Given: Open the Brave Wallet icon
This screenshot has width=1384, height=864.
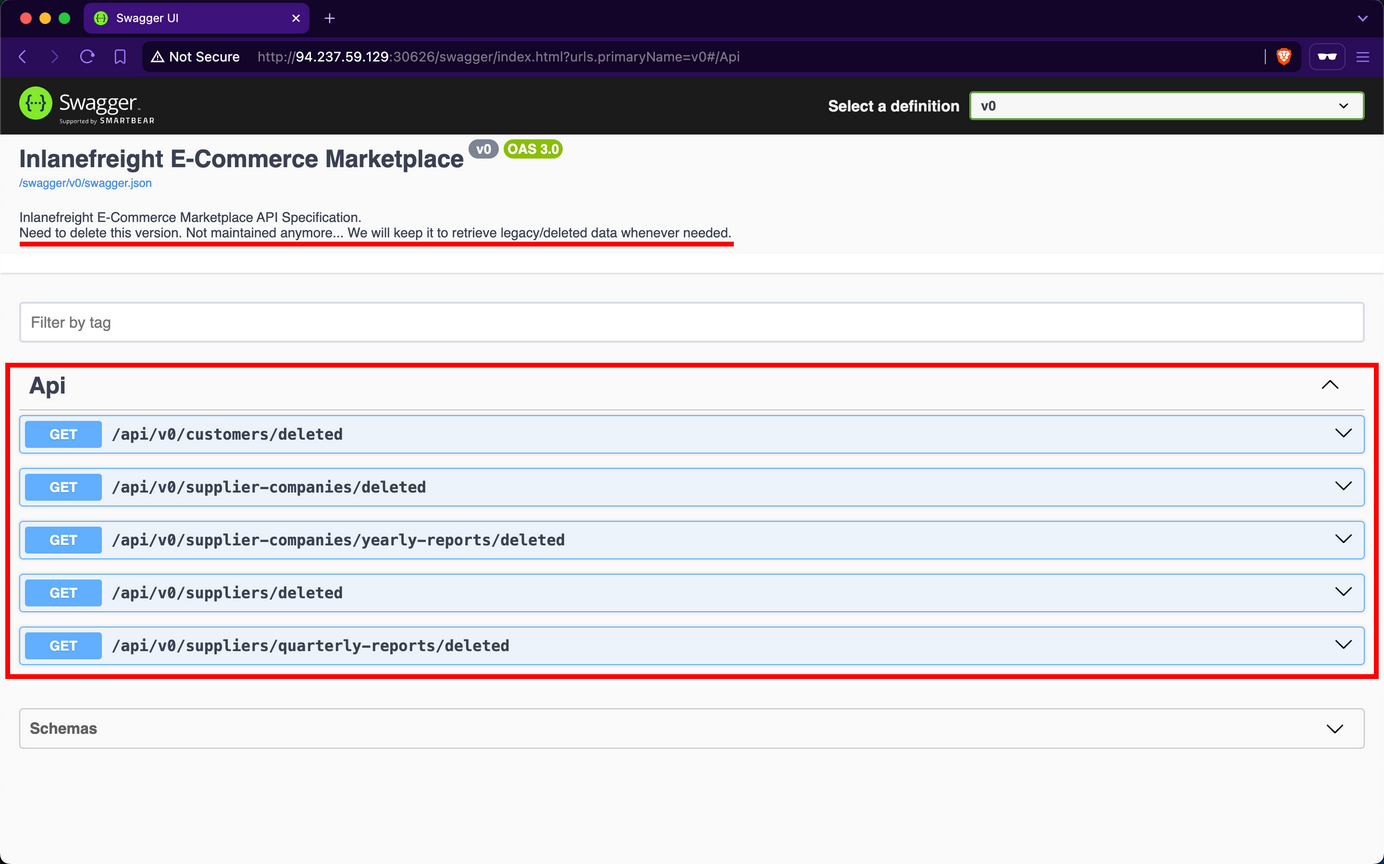Looking at the screenshot, I should point(1326,57).
